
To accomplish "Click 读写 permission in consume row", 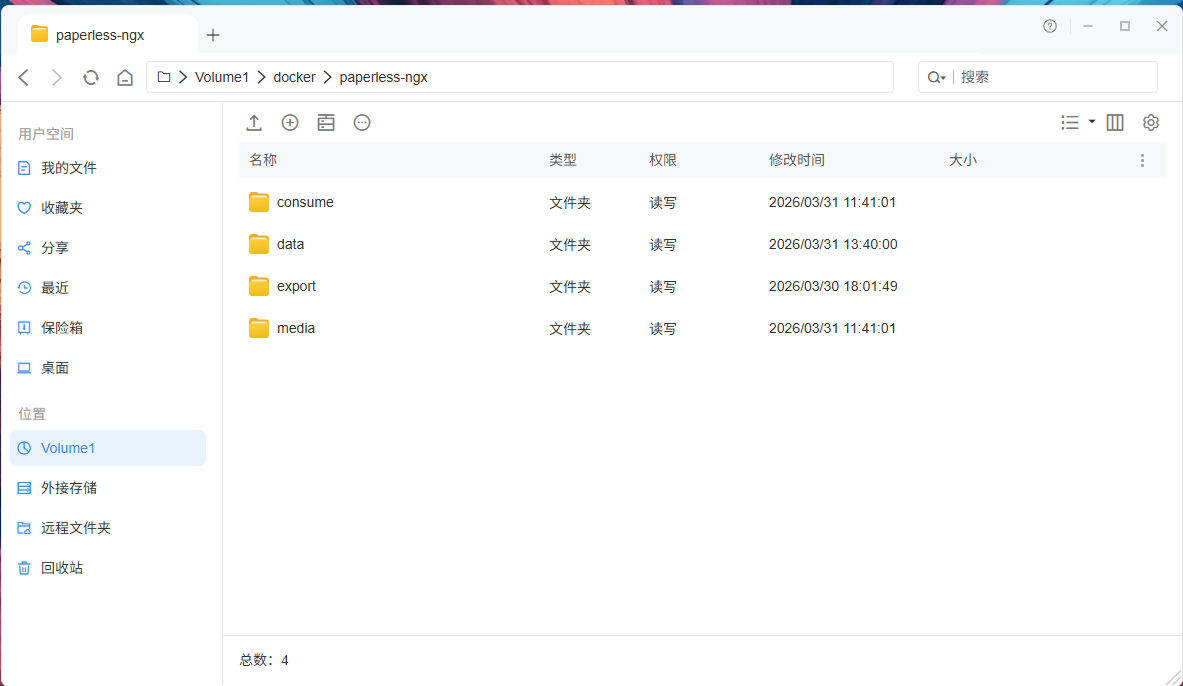I will tap(663, 202).
